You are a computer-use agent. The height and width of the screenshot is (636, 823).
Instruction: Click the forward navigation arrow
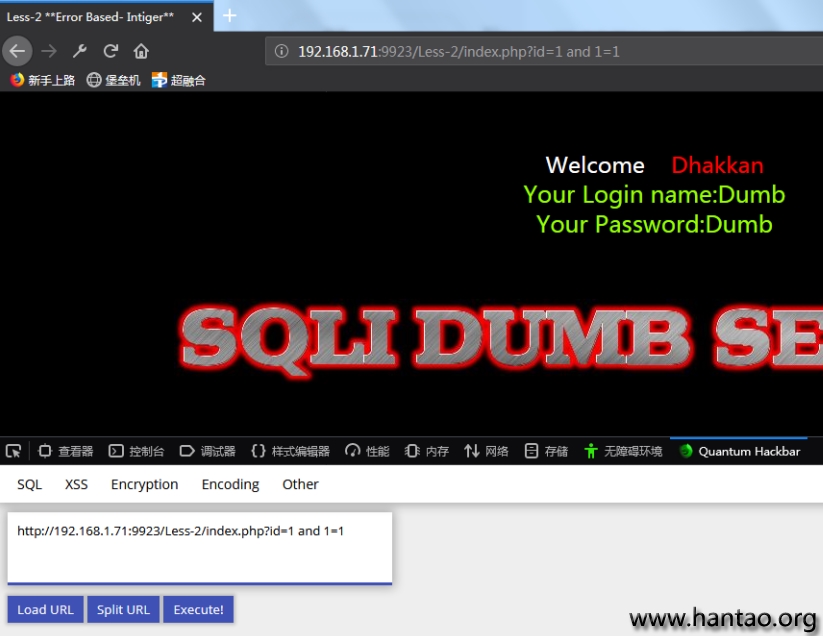(x=49, y=51)
